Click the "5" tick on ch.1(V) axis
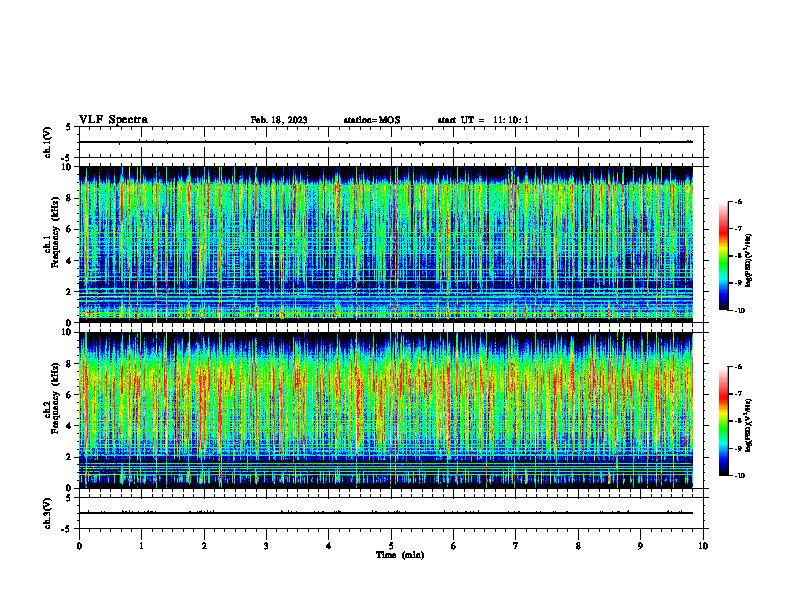792x612 pixels. tap(68, 127)
